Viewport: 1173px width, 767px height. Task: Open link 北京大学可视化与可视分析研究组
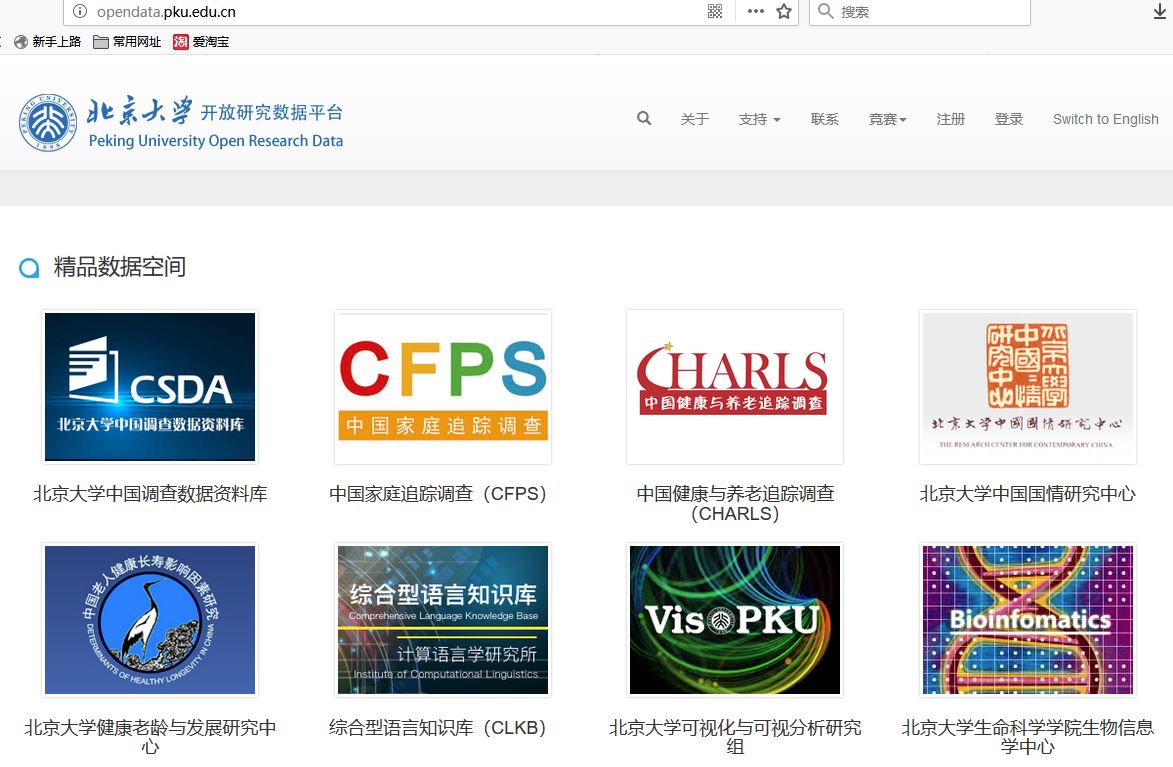click(735, 737)
